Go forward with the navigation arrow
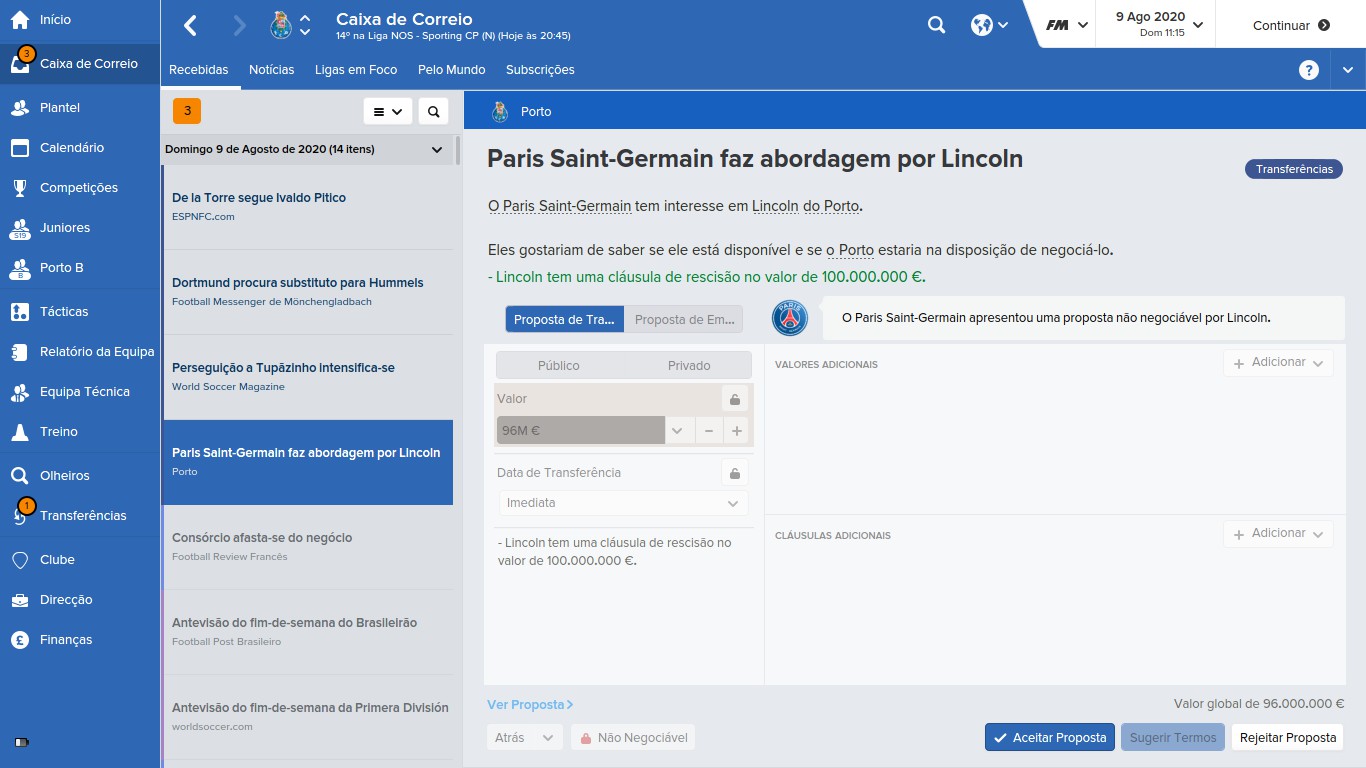This screenshot has height=768, width=1366. [239, 26]
